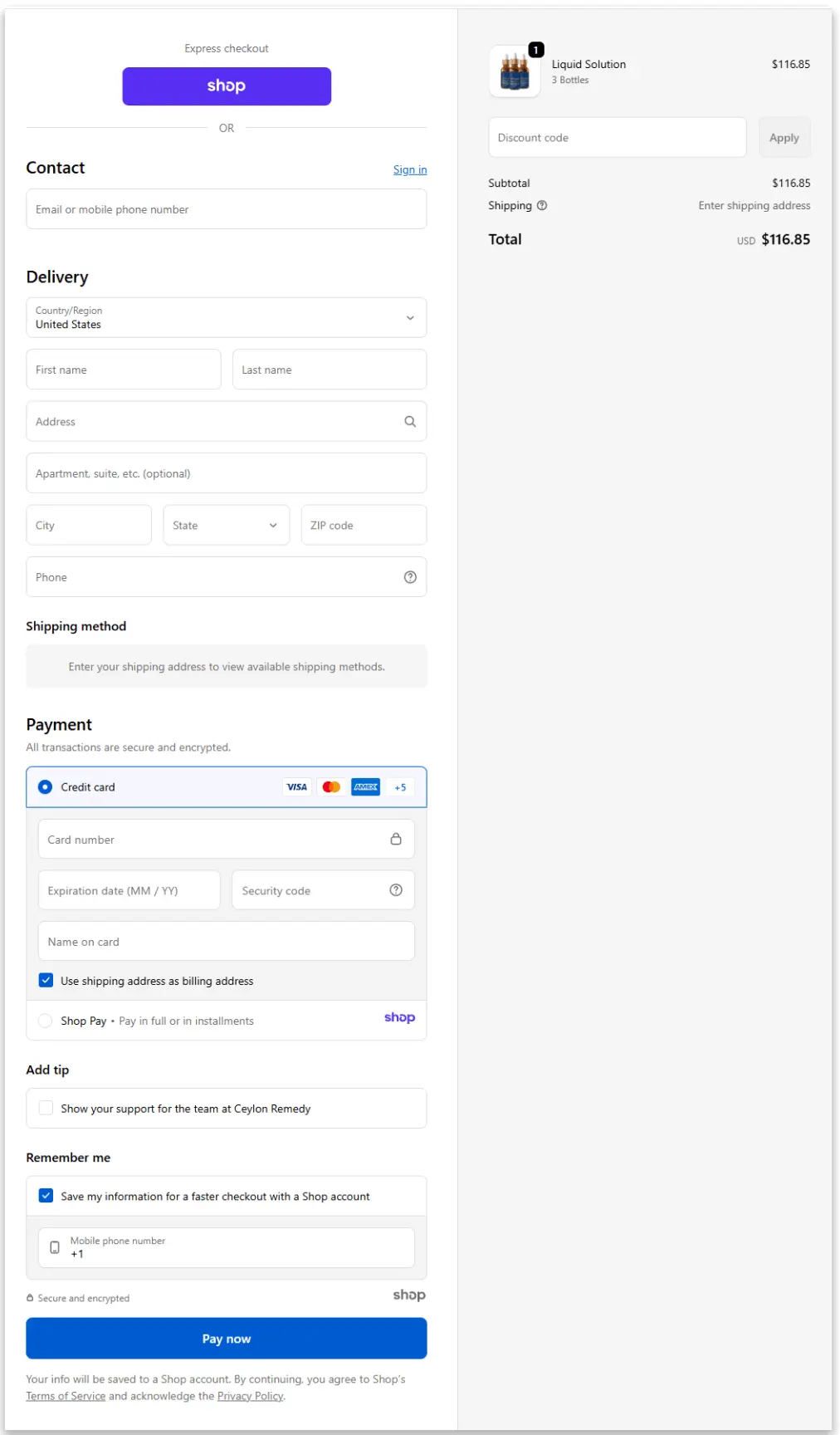The height and width of the screenshot is (1435, 840).
Task: Click the address search magnifier icon
Action: pyautogui.click(x=410, y=422)
